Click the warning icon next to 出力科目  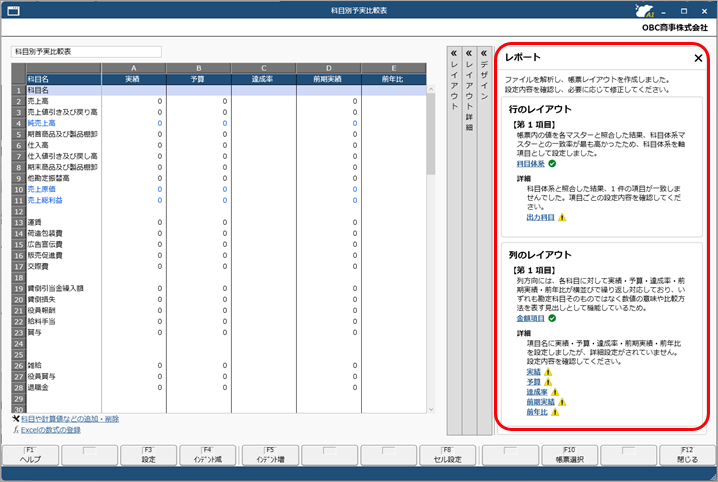point(562,217)
